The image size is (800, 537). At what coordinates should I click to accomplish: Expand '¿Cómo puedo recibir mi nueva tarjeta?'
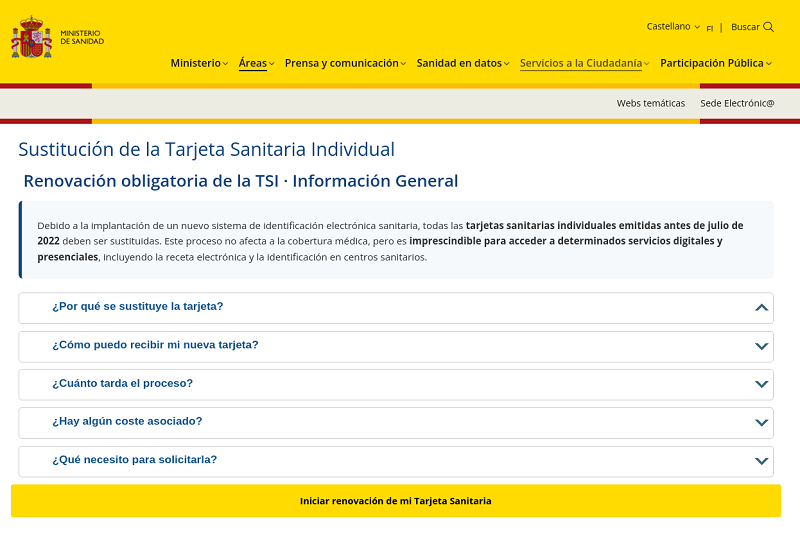tap(396, 347)
